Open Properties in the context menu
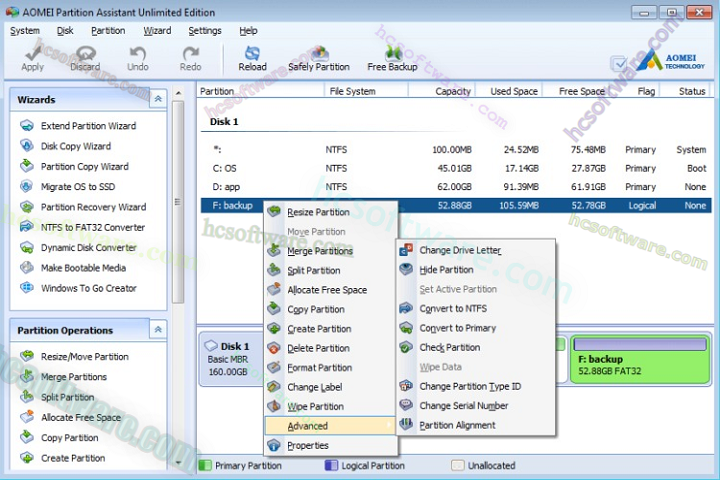The height and width of the screenshot is (480, 720). click(331, 446)
